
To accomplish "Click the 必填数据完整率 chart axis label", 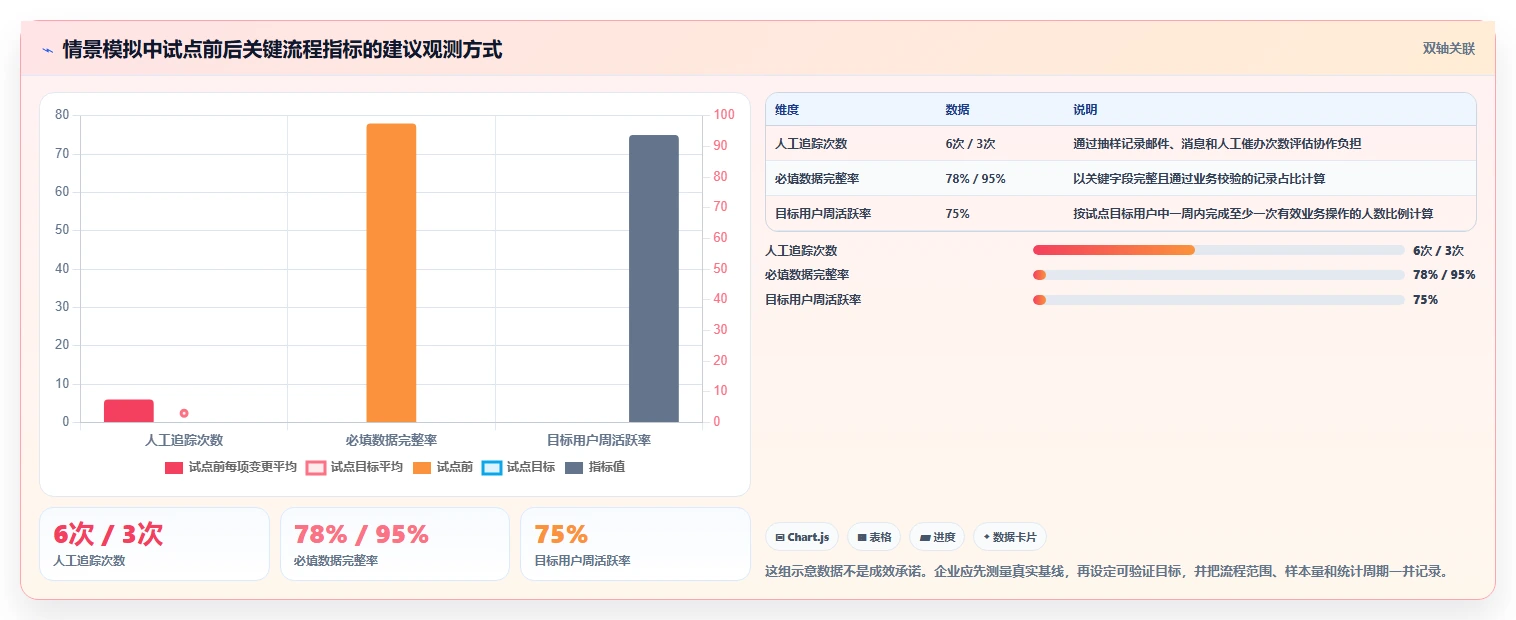I will click(x=391, y=440).
